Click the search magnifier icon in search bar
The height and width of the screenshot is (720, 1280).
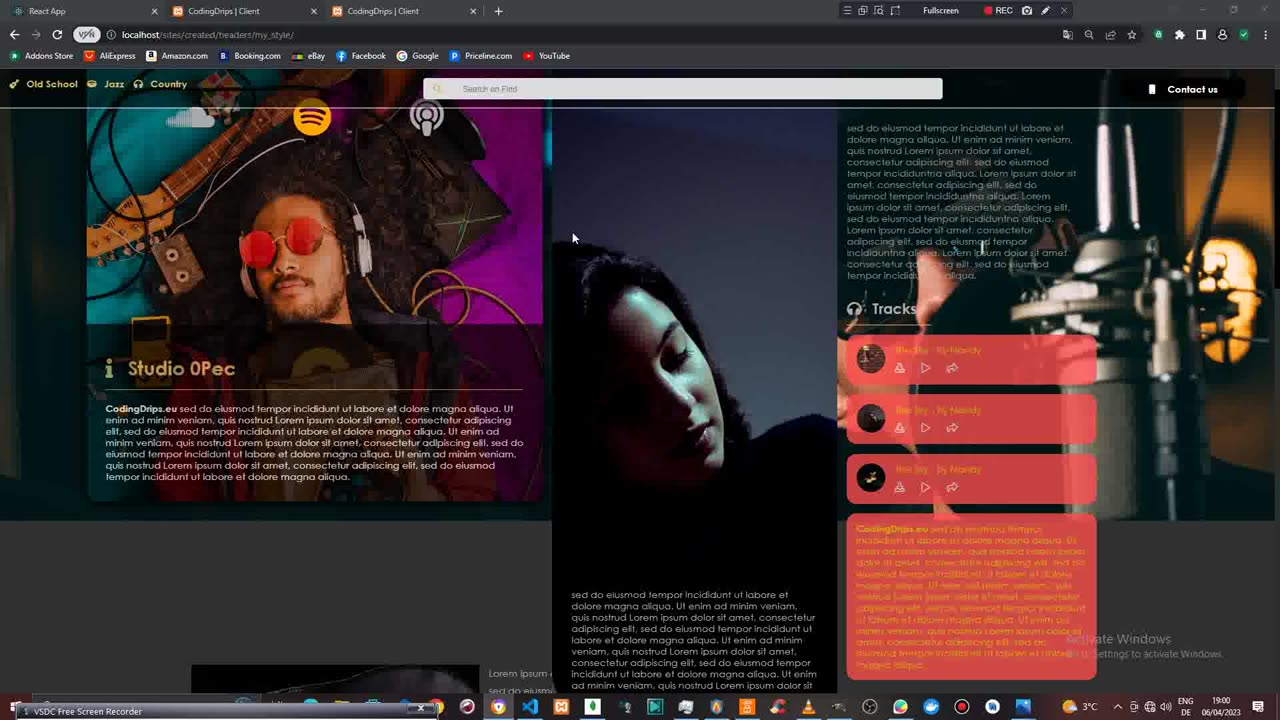click(x=437, y=89)
